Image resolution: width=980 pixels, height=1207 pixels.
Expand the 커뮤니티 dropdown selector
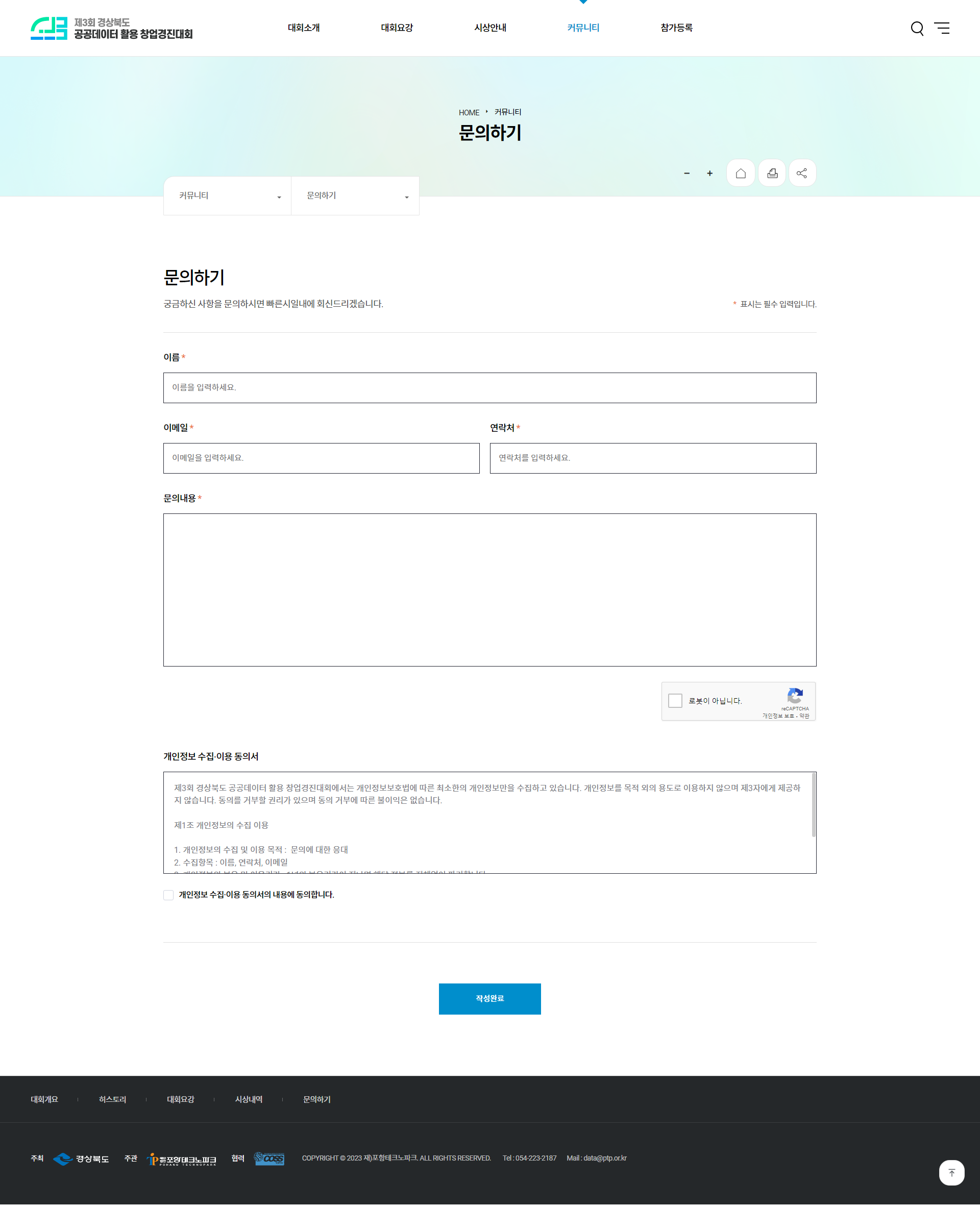pos(227,196)
